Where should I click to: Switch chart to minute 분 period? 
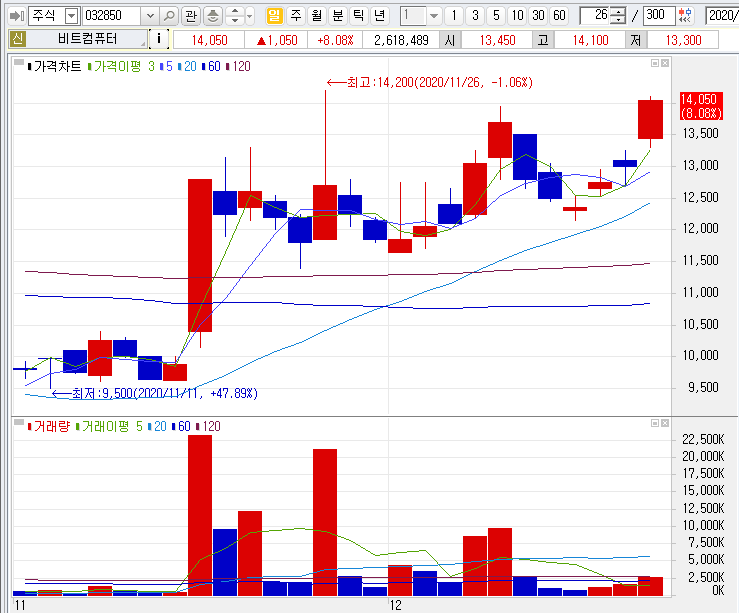pos(337,16)
